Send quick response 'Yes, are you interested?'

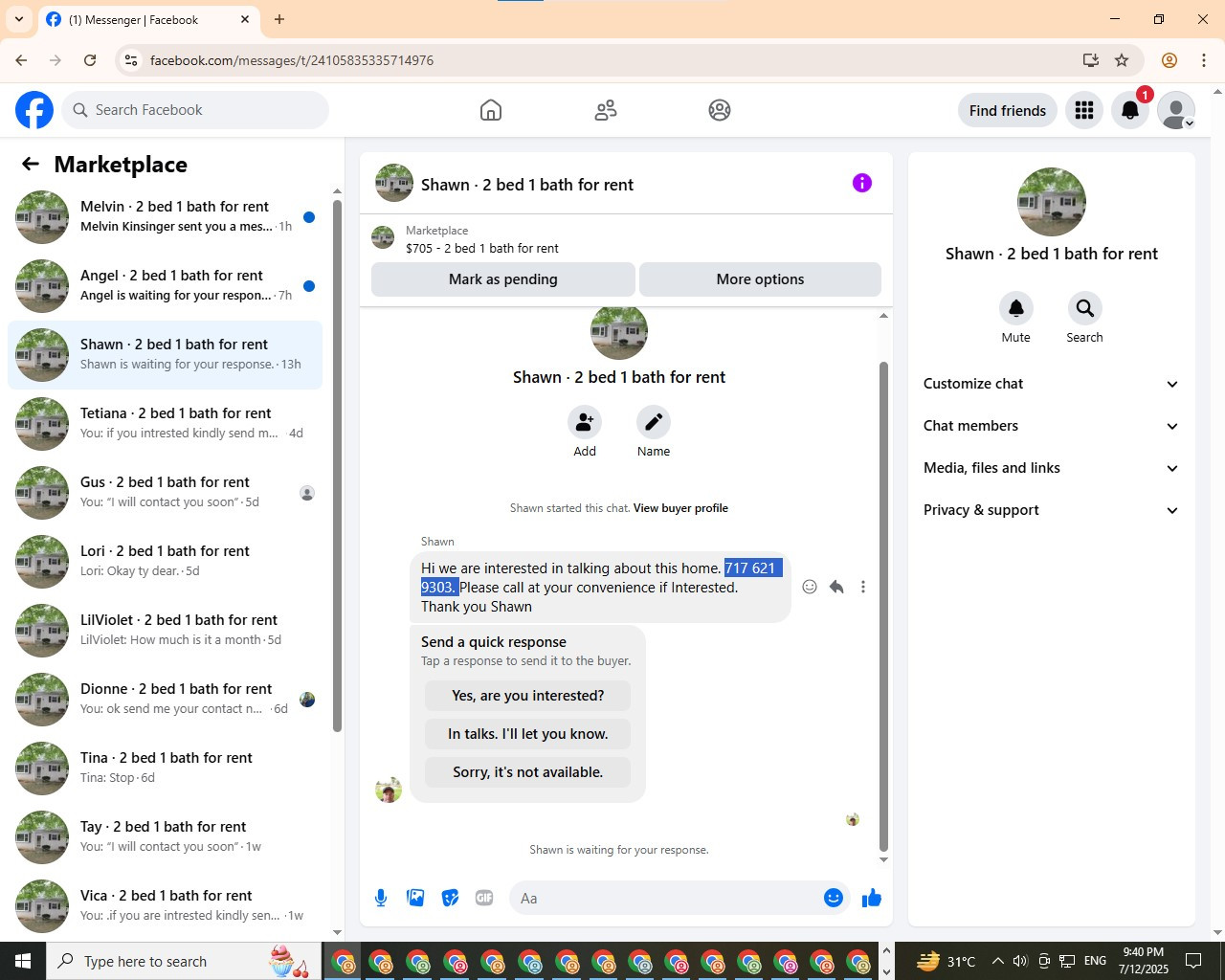pos(528,696)
